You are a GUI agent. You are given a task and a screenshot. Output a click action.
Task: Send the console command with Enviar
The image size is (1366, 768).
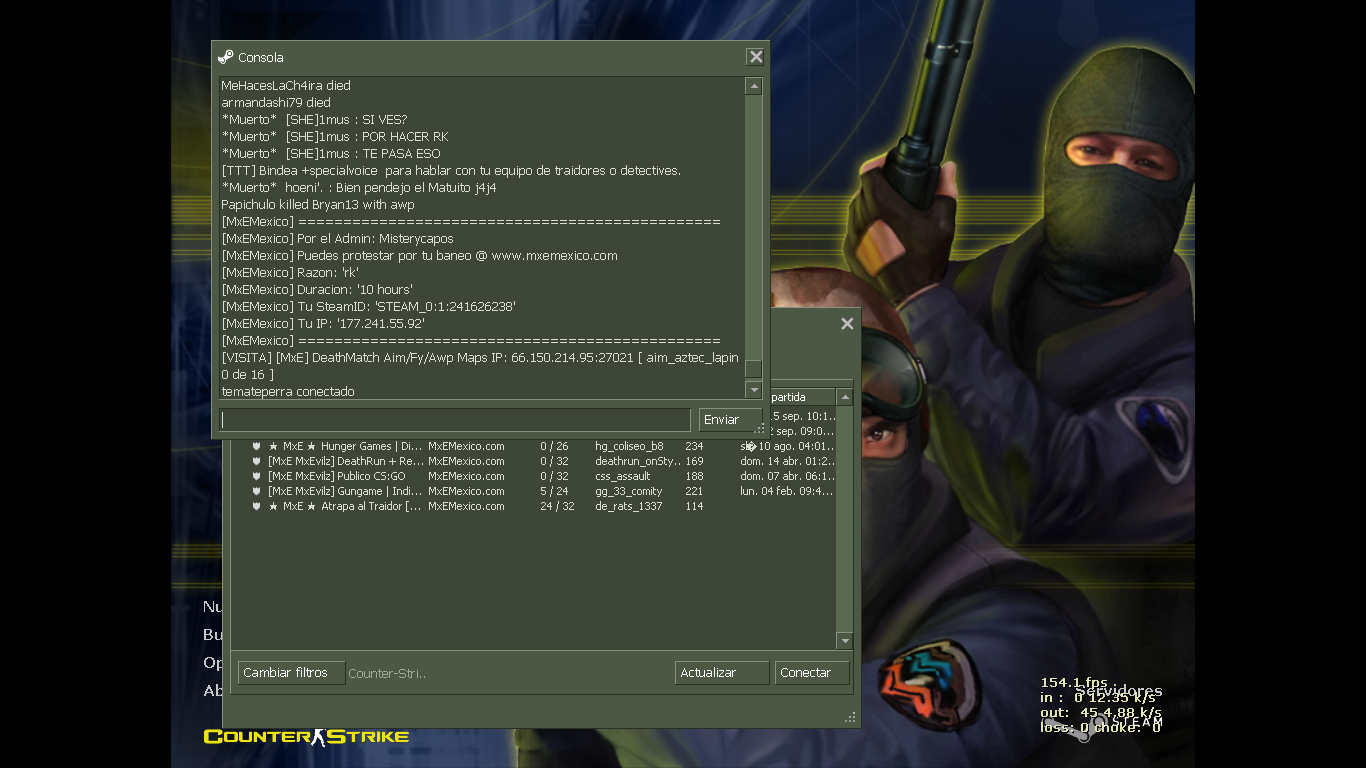730,420
